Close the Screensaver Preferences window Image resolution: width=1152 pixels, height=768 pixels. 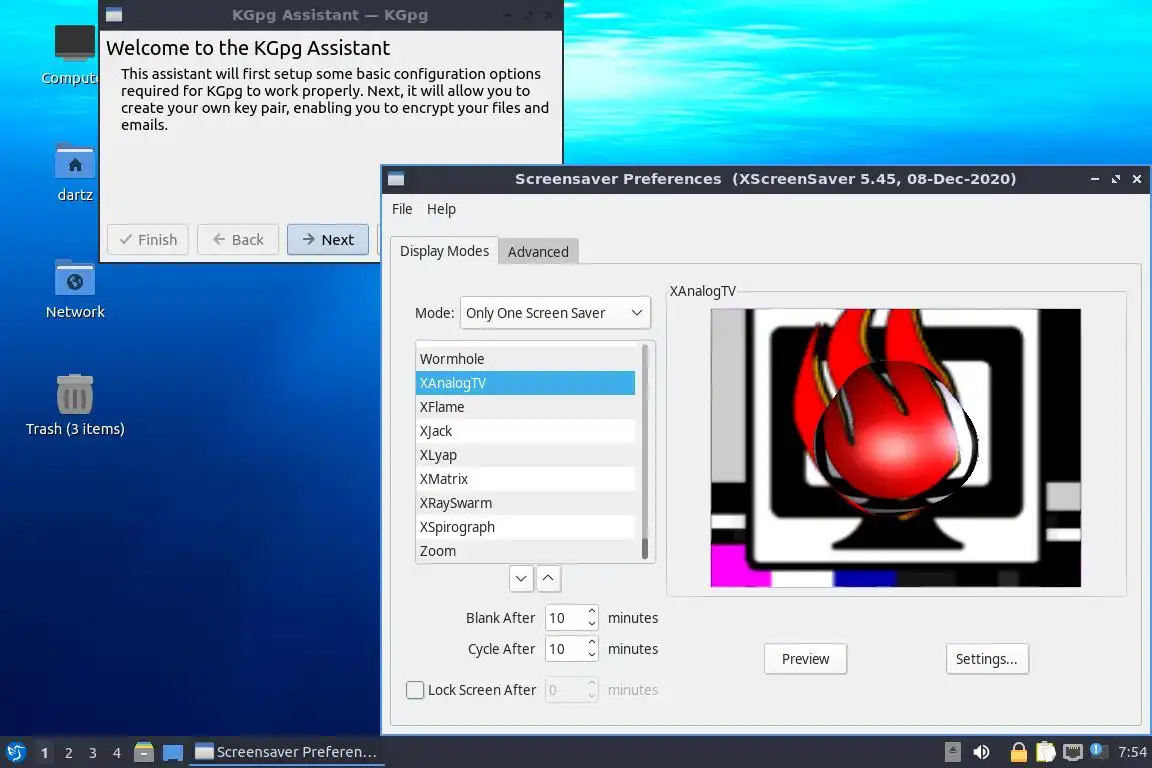click(1137, 179)
